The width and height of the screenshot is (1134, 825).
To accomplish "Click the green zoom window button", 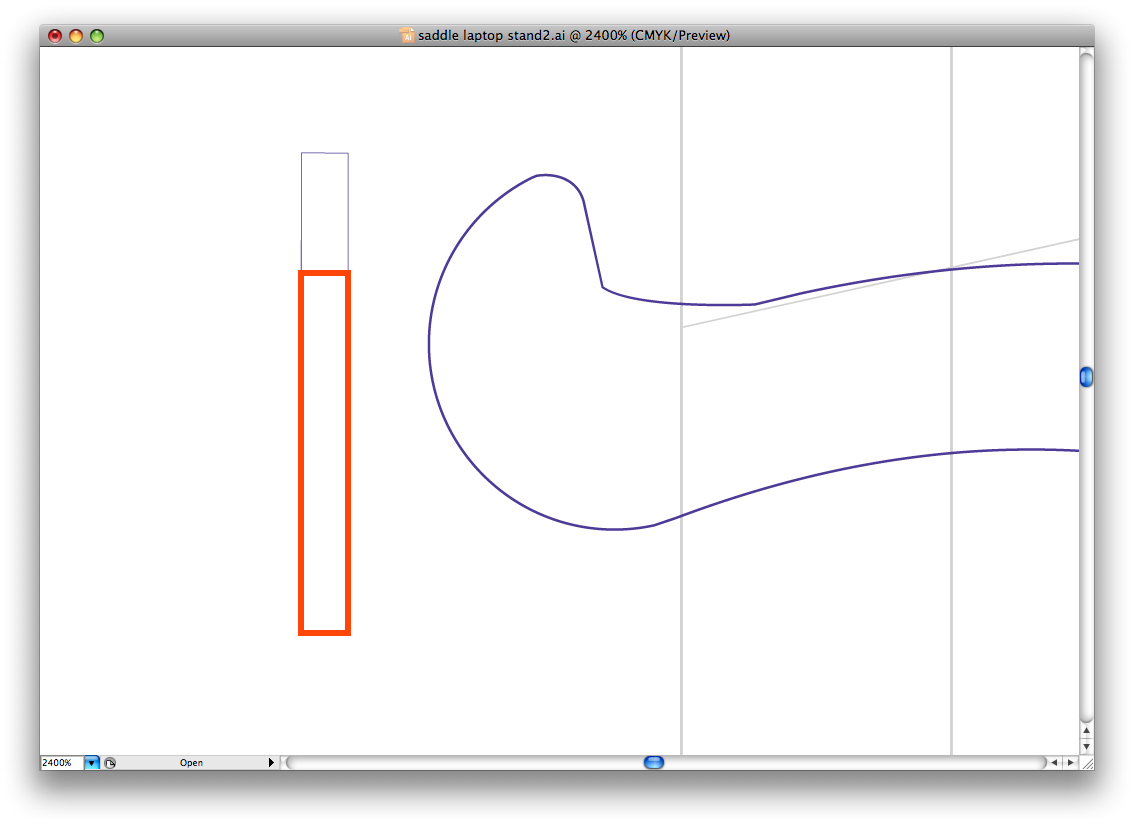I will pyautogui.click(x=97, y=35).
